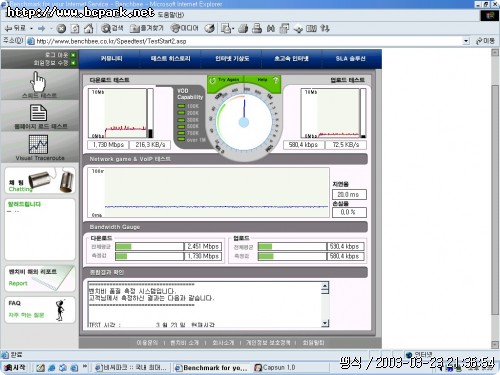
Task: Click the 회원탈퇴 footer link
Action: [x=313, y=343]
